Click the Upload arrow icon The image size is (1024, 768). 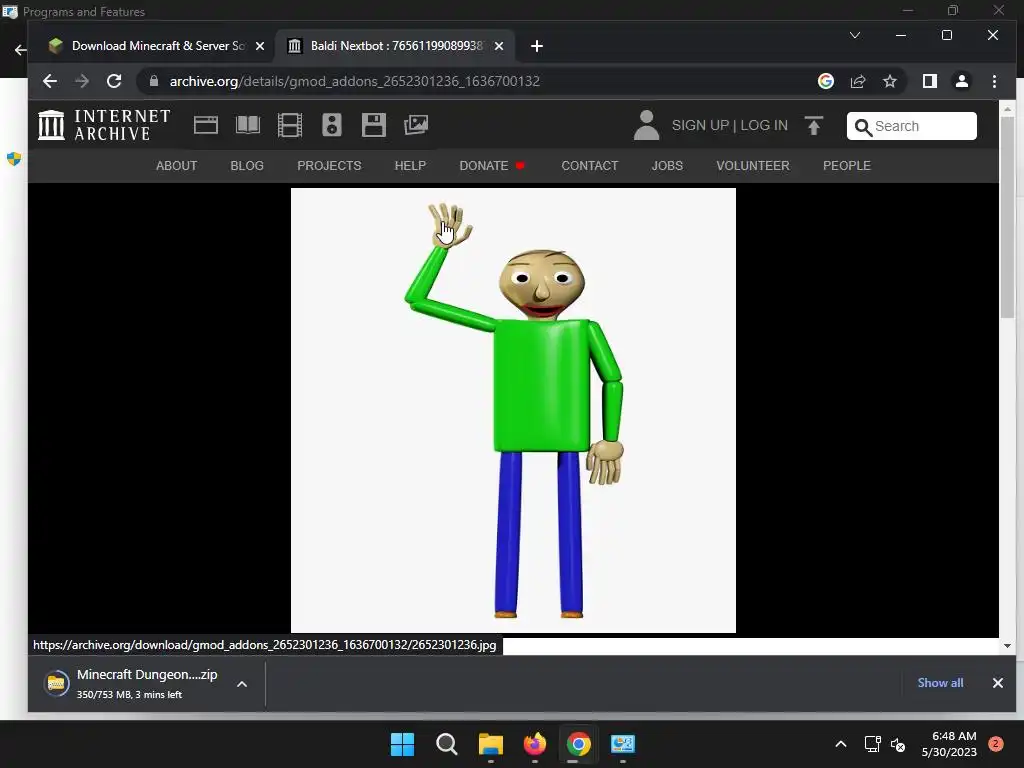click(x=814, y=125)
